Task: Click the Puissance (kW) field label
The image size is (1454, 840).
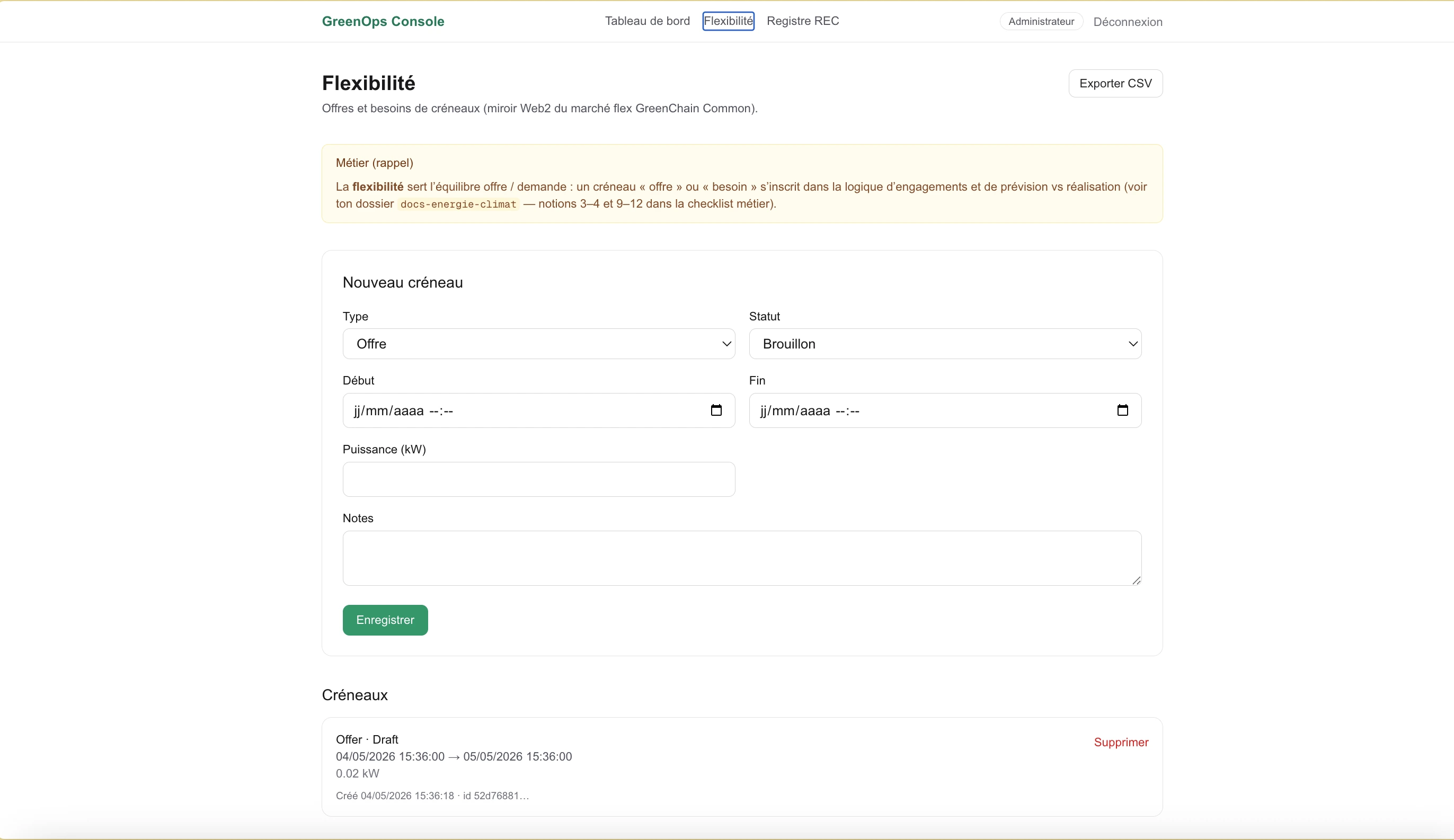Action: [x=384, y=449]
